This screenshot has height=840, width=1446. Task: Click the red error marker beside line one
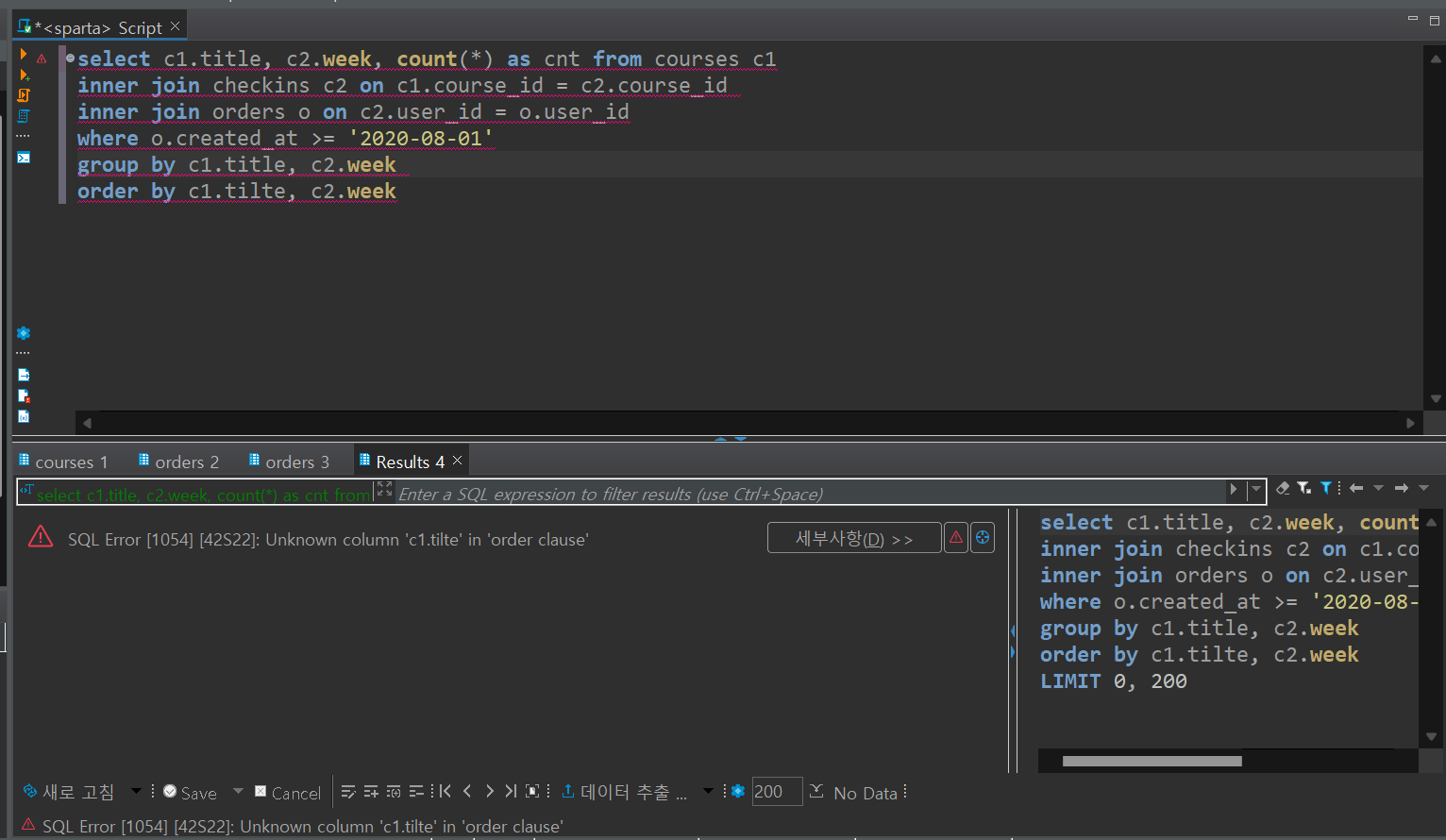42,59
